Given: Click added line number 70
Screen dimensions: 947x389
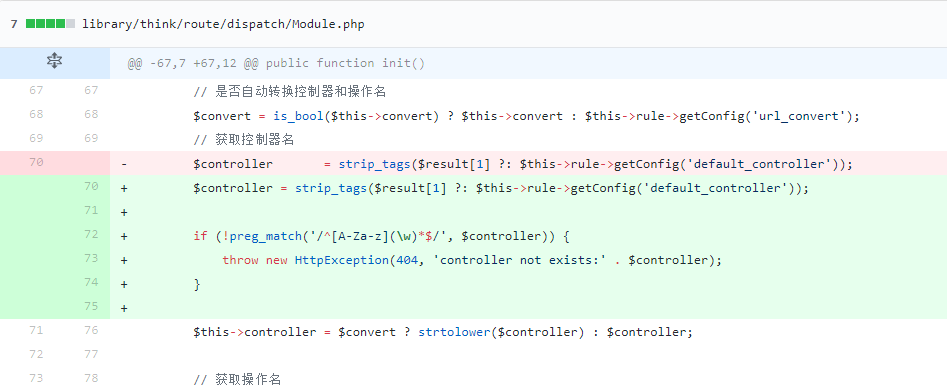Looking at the screenshot, I should [x=91, y=186].
